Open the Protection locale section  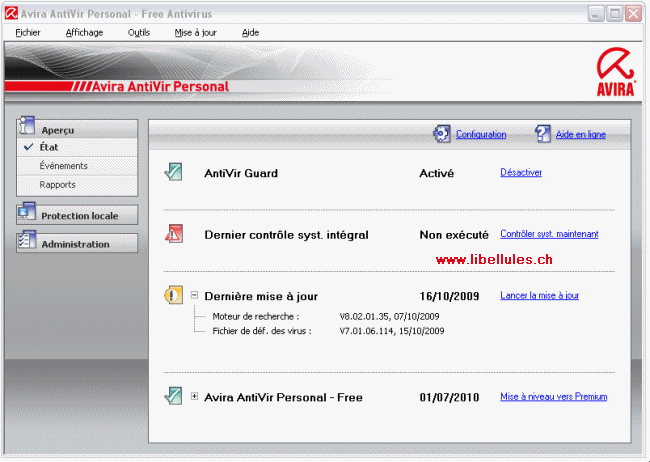77,215
